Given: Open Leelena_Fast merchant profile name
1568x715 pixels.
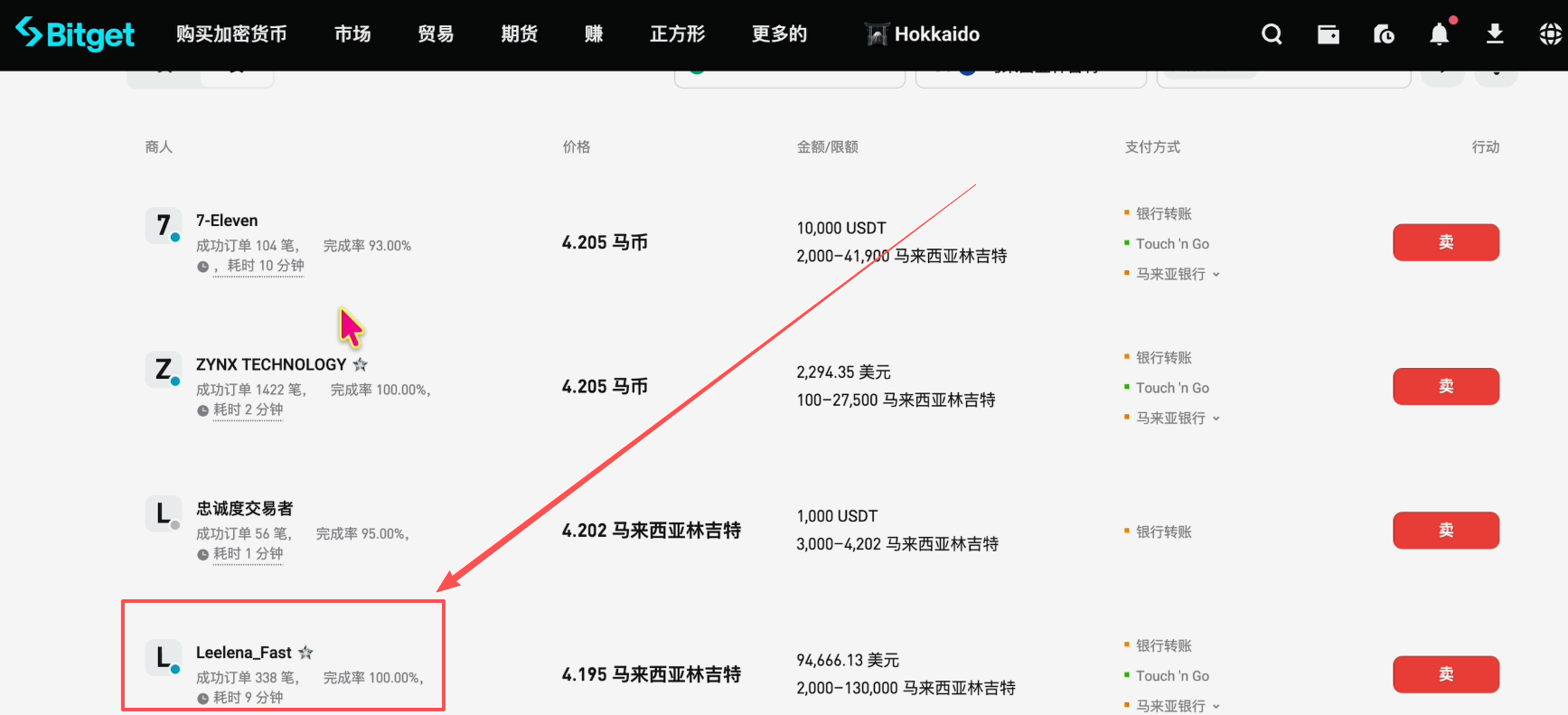Looking at the screenshot, I should pyautogui.click(x=244, y=653).
